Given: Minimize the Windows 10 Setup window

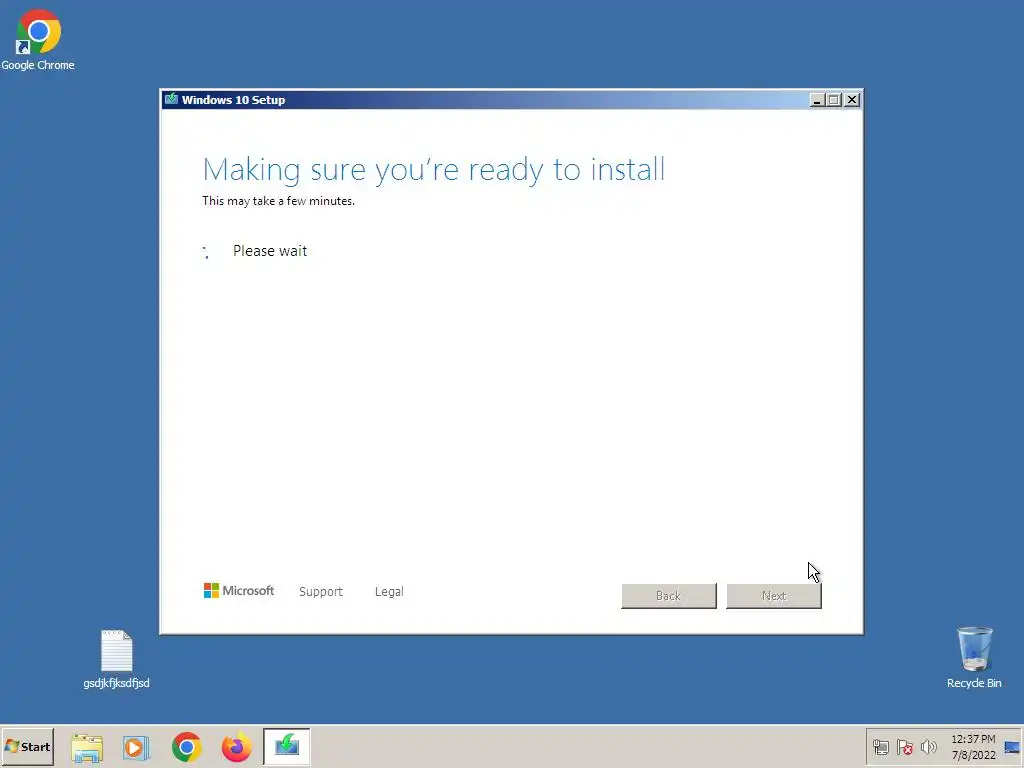Looking at the screenshot, I should click(x=816, y=100).
